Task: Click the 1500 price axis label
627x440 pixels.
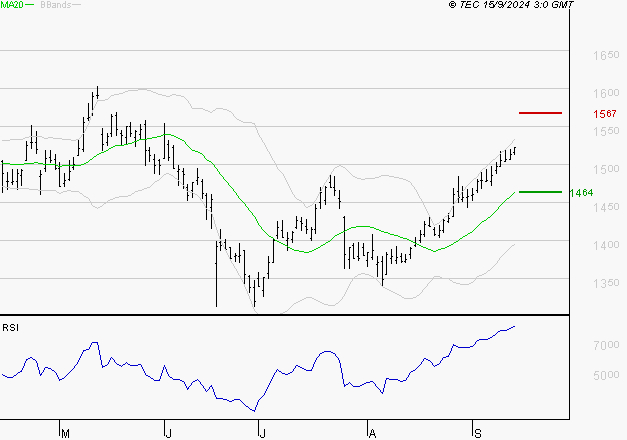Action: [606, 169]
